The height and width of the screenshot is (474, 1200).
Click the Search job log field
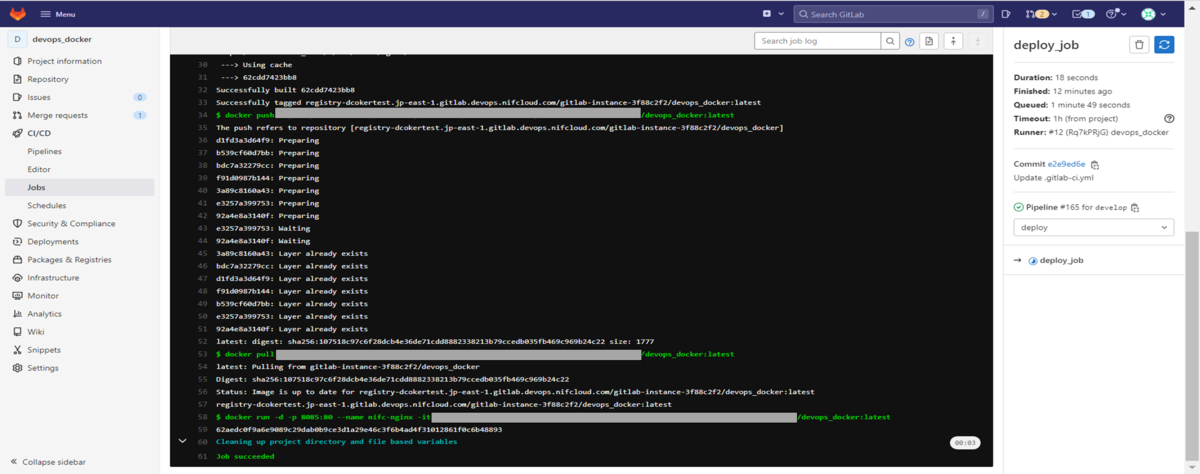(817, 41)
